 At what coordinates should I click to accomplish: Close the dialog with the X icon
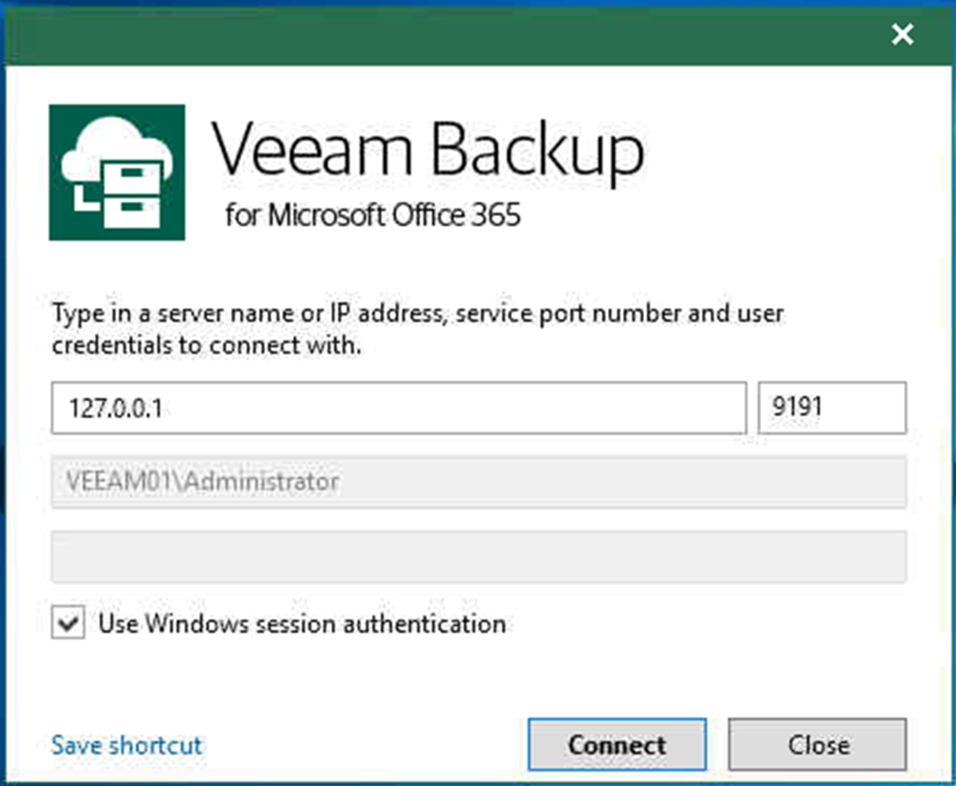tap(902, 34)
